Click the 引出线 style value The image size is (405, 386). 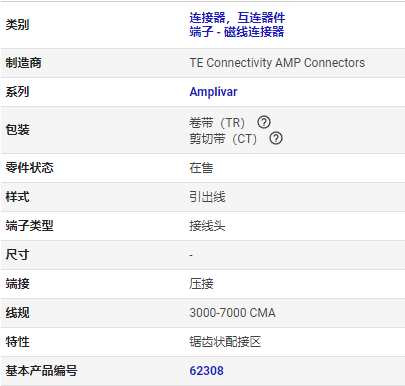(207, 197)
